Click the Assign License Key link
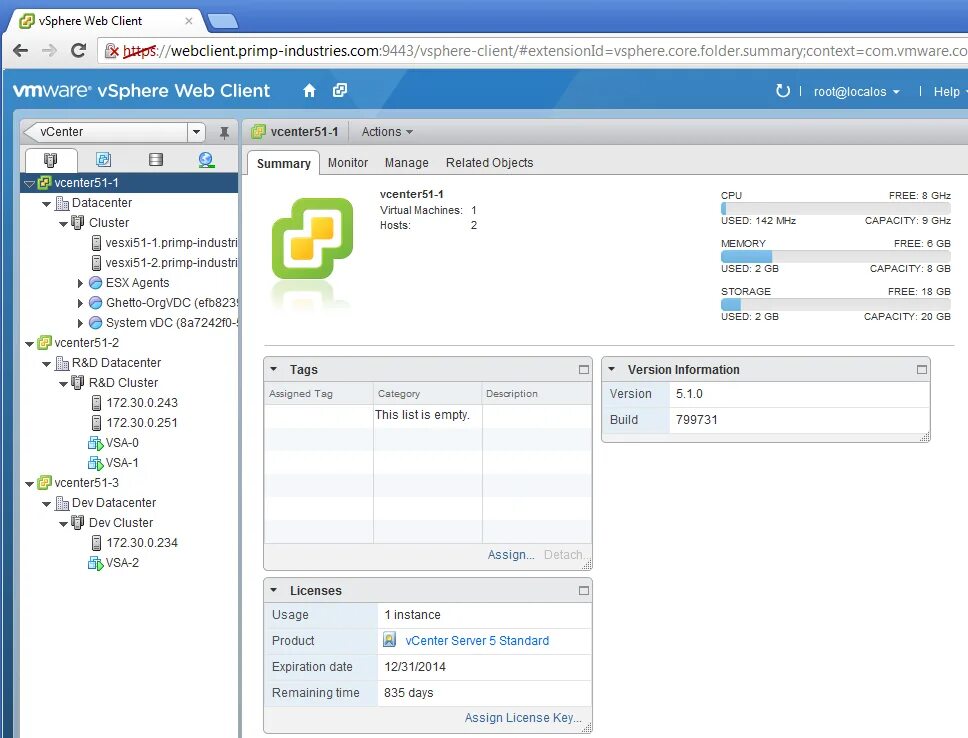This screenshot has height=738, width=968. tap(523, 717)
